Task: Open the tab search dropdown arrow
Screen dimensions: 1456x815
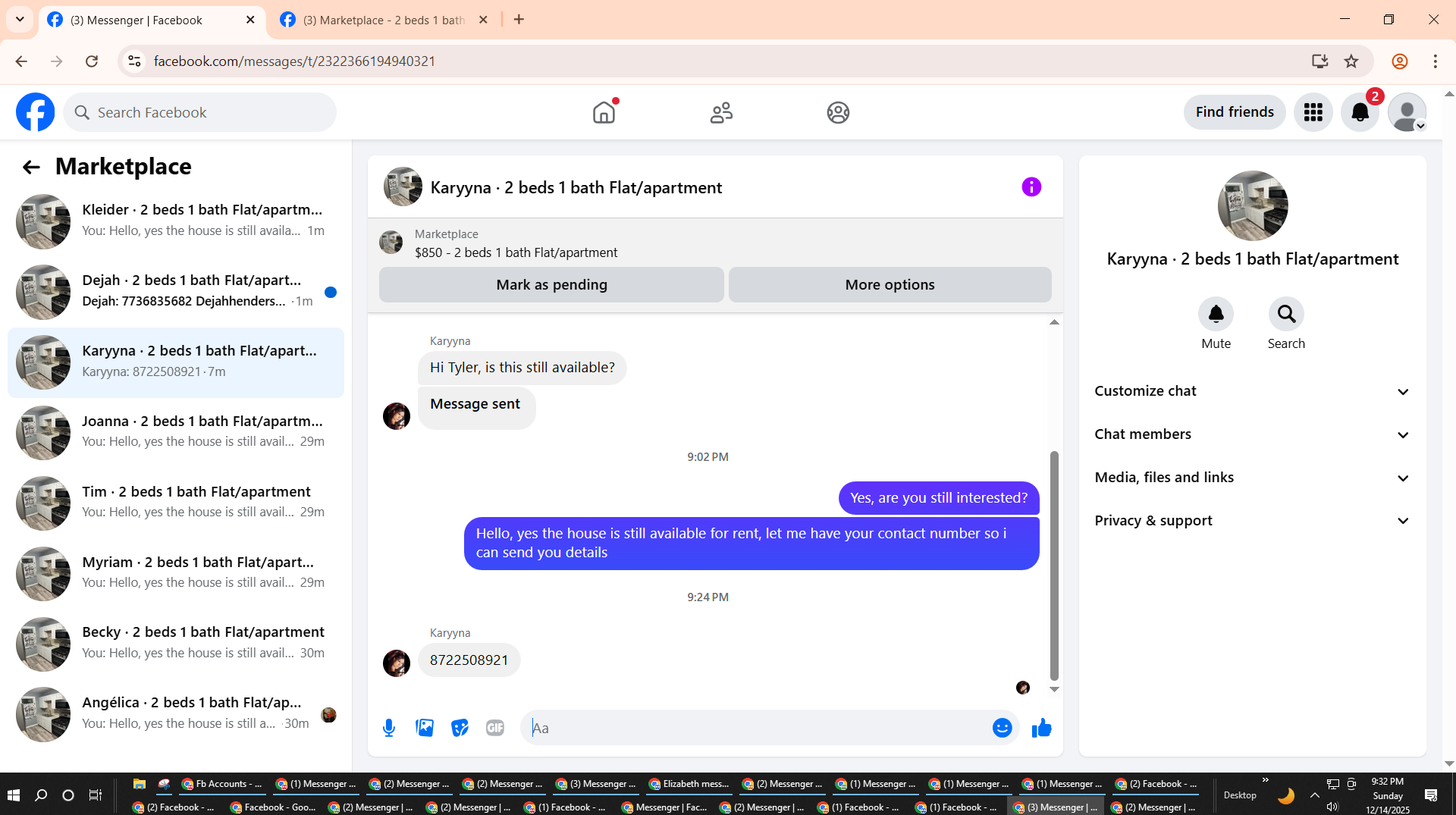Action: (20, 20)
